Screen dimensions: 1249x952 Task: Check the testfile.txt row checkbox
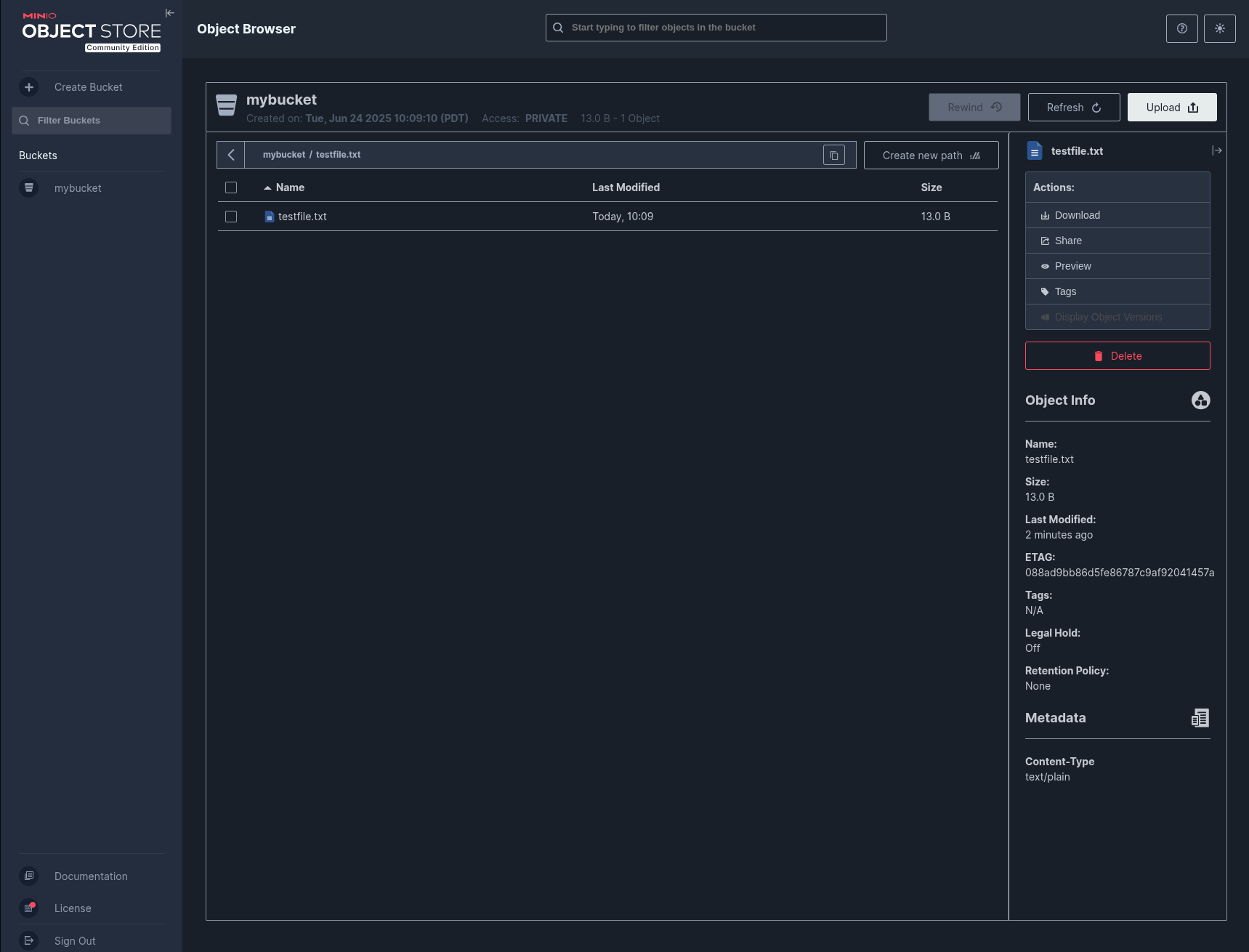coord(231,217)
